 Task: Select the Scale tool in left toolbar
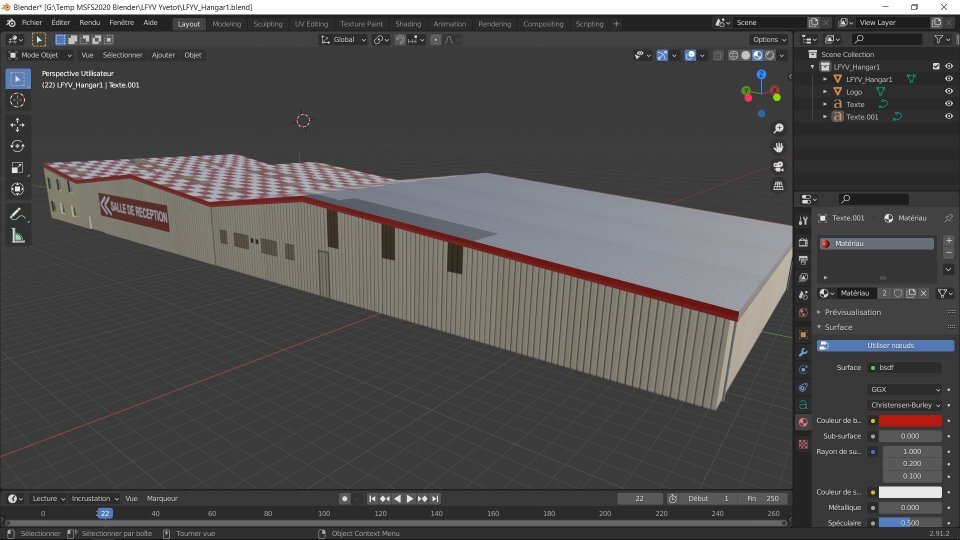(17, 168)
